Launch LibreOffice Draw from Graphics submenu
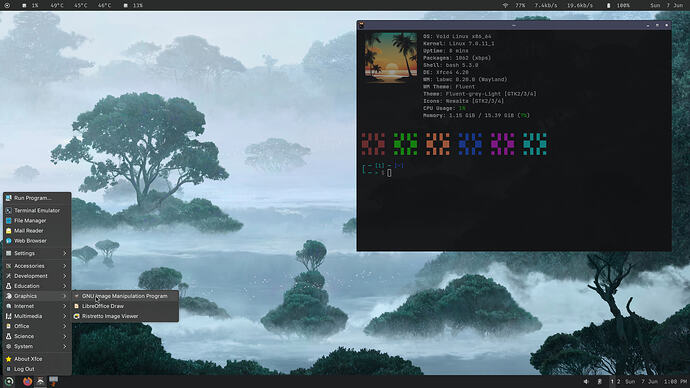Viewport: 690px width, 388px height. 125,306
